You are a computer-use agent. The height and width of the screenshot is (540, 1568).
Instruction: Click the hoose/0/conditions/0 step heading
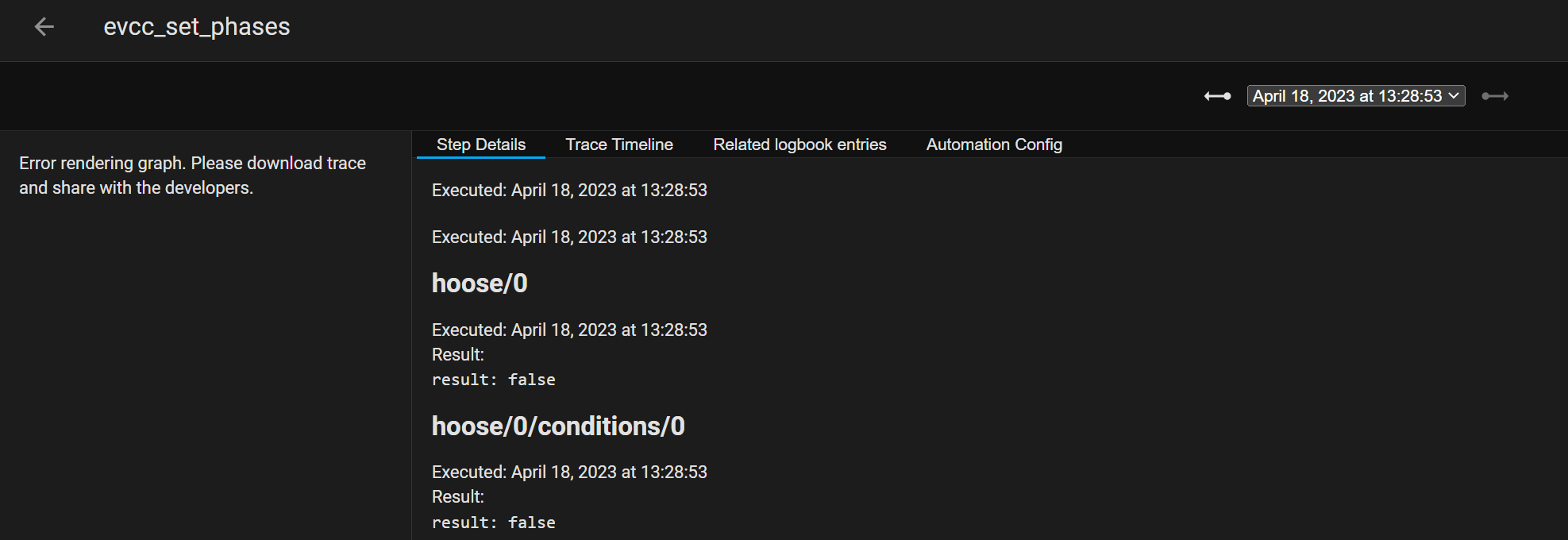click(x=557, y=426)
